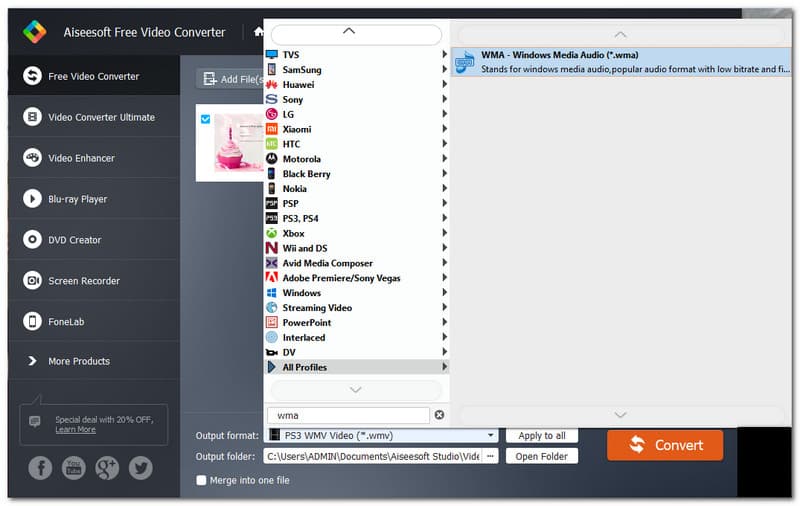Screen dimensions: 800x506
Task: Enable Merge into one file checkbox
Action: pyautogui.click(x=202, y=480)
